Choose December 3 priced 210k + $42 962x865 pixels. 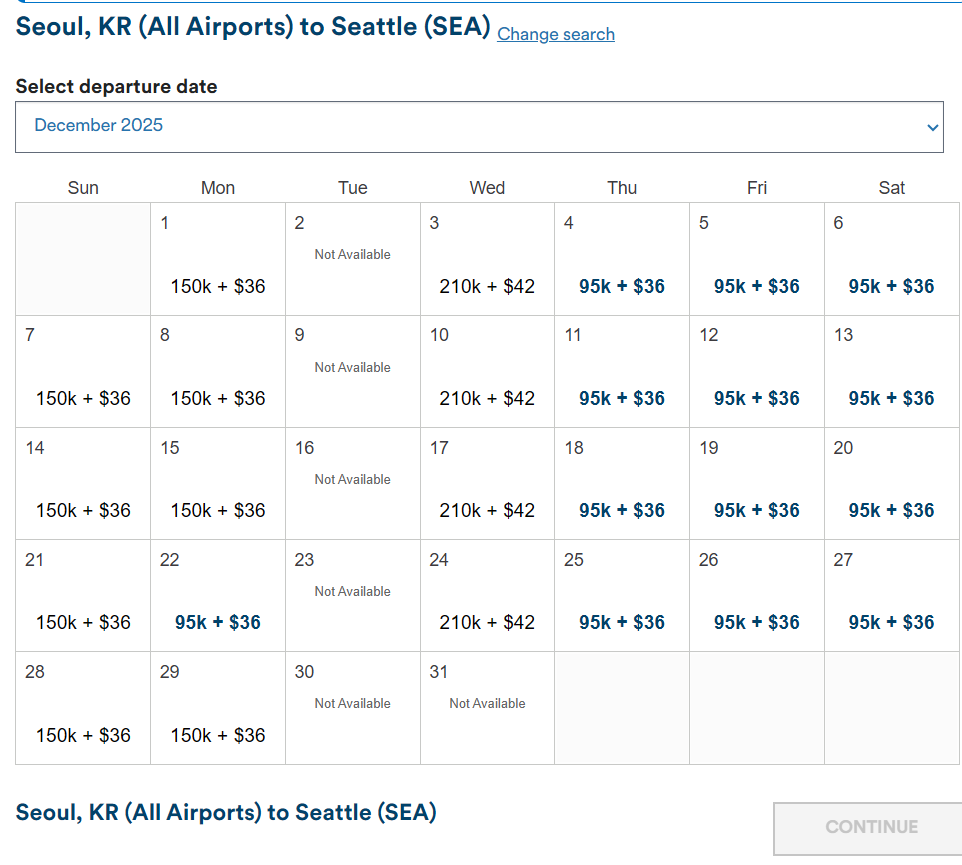point(487,260)
